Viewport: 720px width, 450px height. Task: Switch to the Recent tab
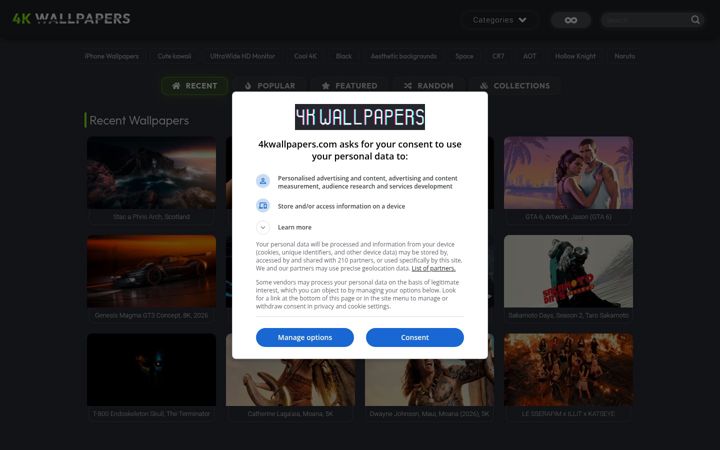coord(195,86)
